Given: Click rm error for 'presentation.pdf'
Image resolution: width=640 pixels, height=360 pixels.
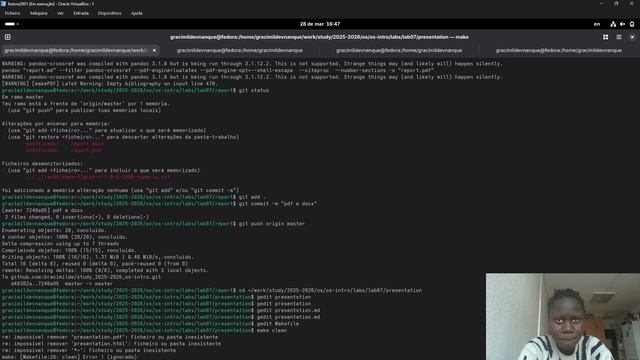Looking at the screenshot, I should coord(110,337).
